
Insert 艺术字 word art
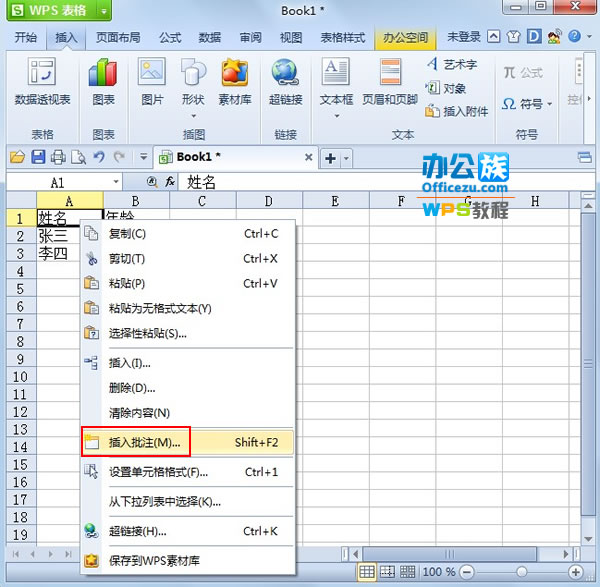(x=452, y=64)
